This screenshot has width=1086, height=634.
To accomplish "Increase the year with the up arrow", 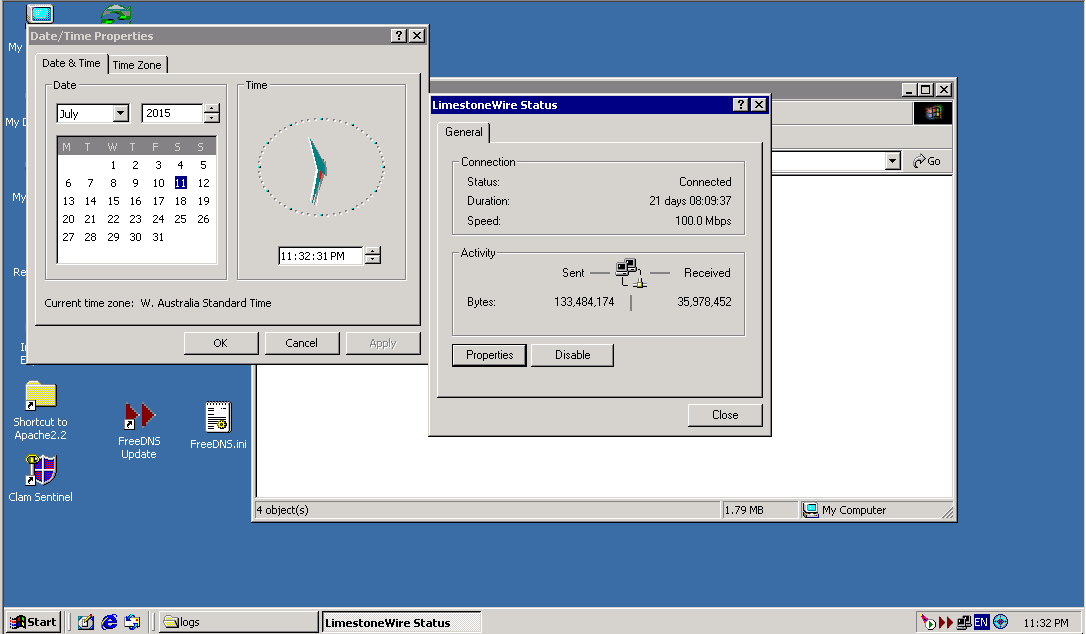I will (212, 109).
